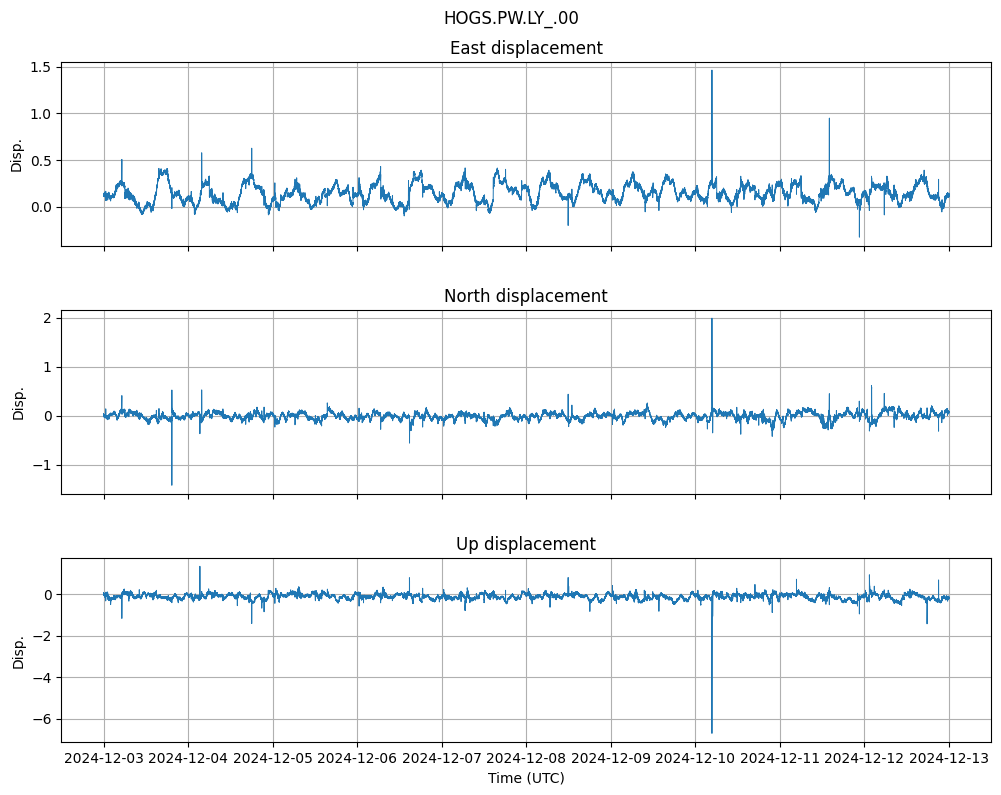Click the figure title HOGS.PW.LY_.00
This screenshot has width=1001, height=795.
(x=511, y=18)
